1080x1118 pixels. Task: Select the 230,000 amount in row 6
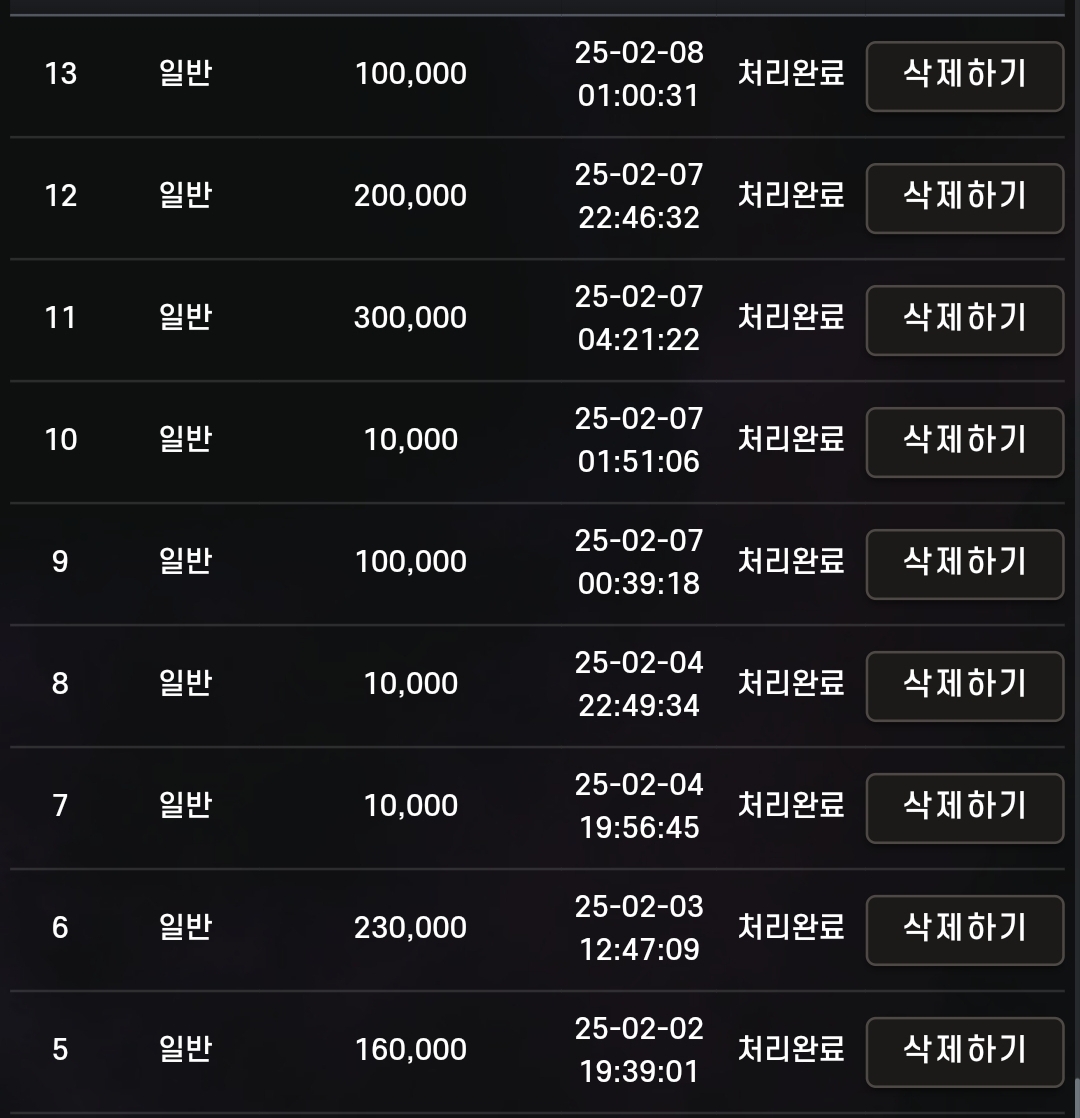click(x=410, y=928)
